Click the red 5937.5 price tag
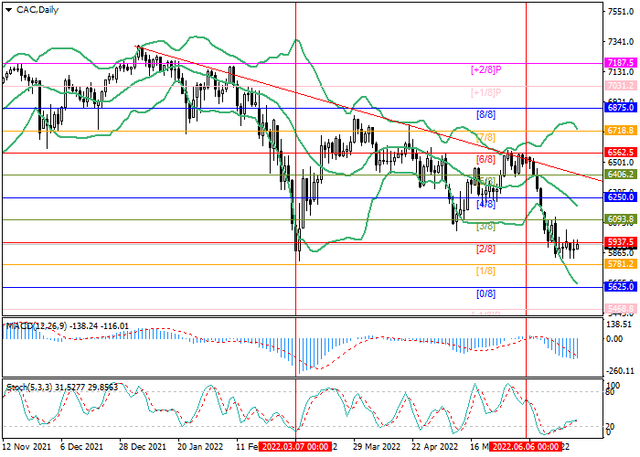Viewport: 640px width, 457px height. click(621, 242)
